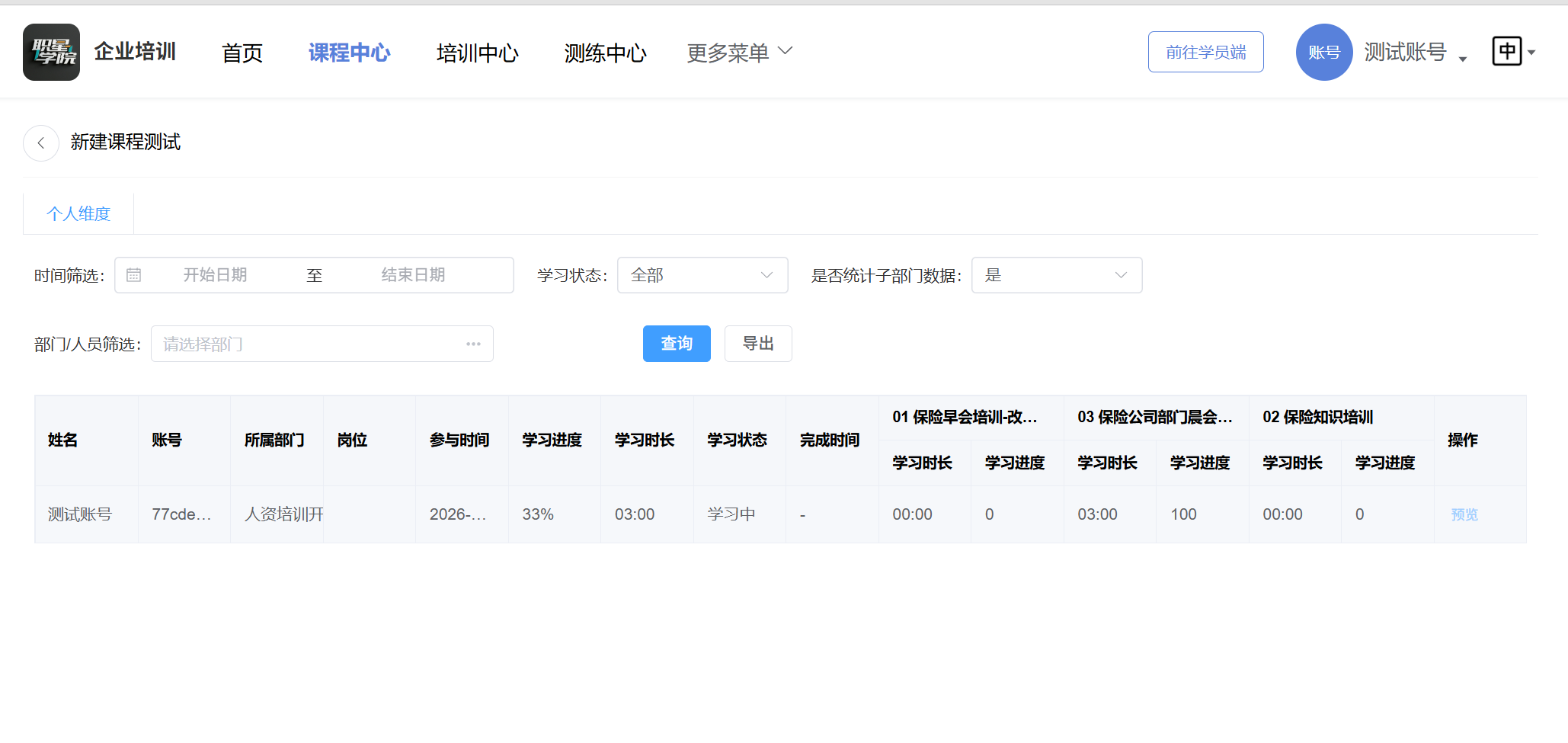Click the 前往学员端 button

tap(1205, 51)
